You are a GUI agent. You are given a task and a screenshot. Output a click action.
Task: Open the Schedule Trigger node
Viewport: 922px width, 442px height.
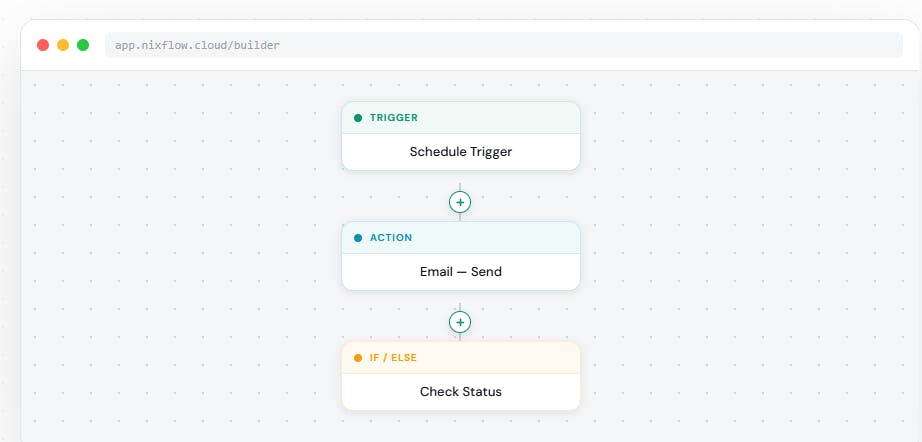click(x=461, y=152)
